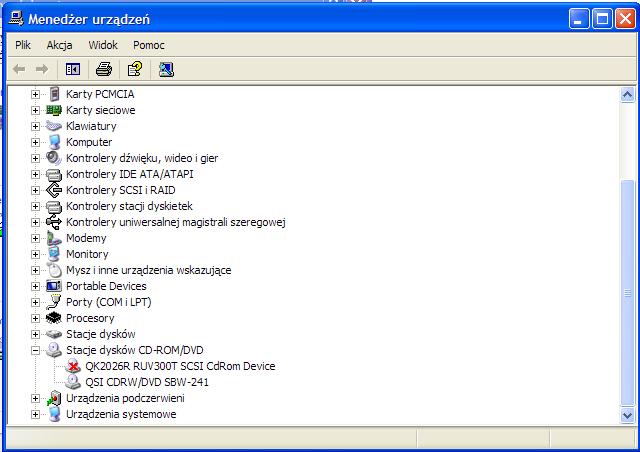Click the Monitory monitor icon
Viewport: 640px width, 452px height.
pyautogui.click(x=54, y=254)
